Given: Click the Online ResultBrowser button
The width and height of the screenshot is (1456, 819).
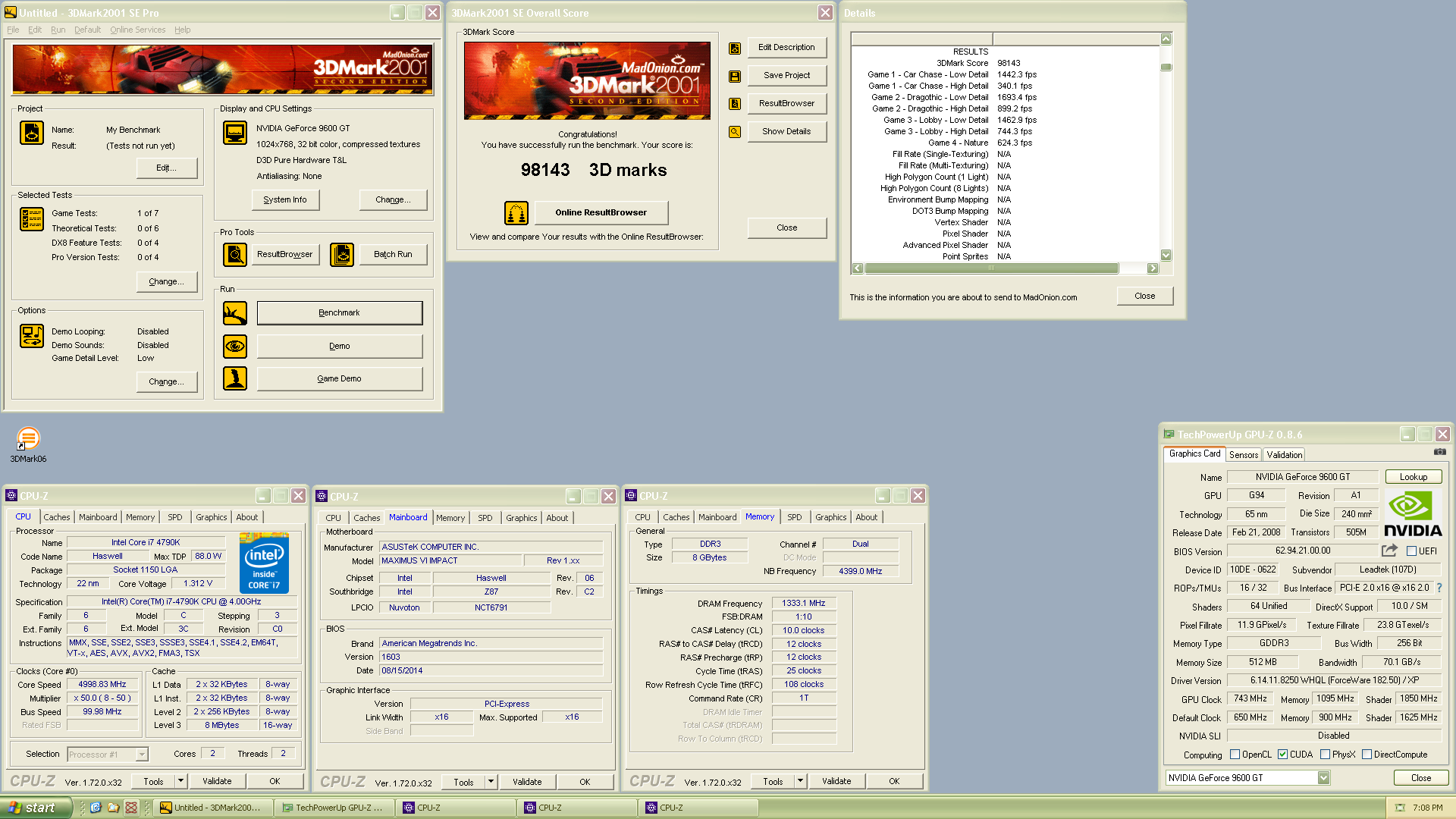Looking at the screenshot, I should (x=601, y=213).
